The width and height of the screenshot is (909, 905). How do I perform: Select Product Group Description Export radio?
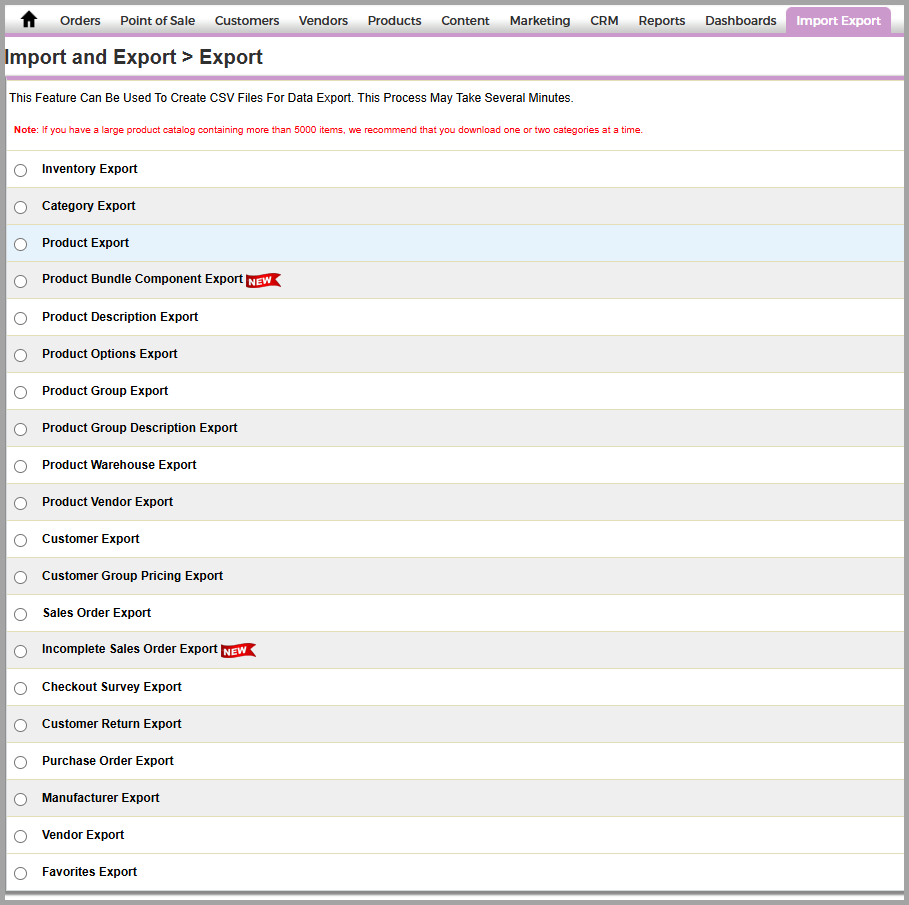pos(20,430)
